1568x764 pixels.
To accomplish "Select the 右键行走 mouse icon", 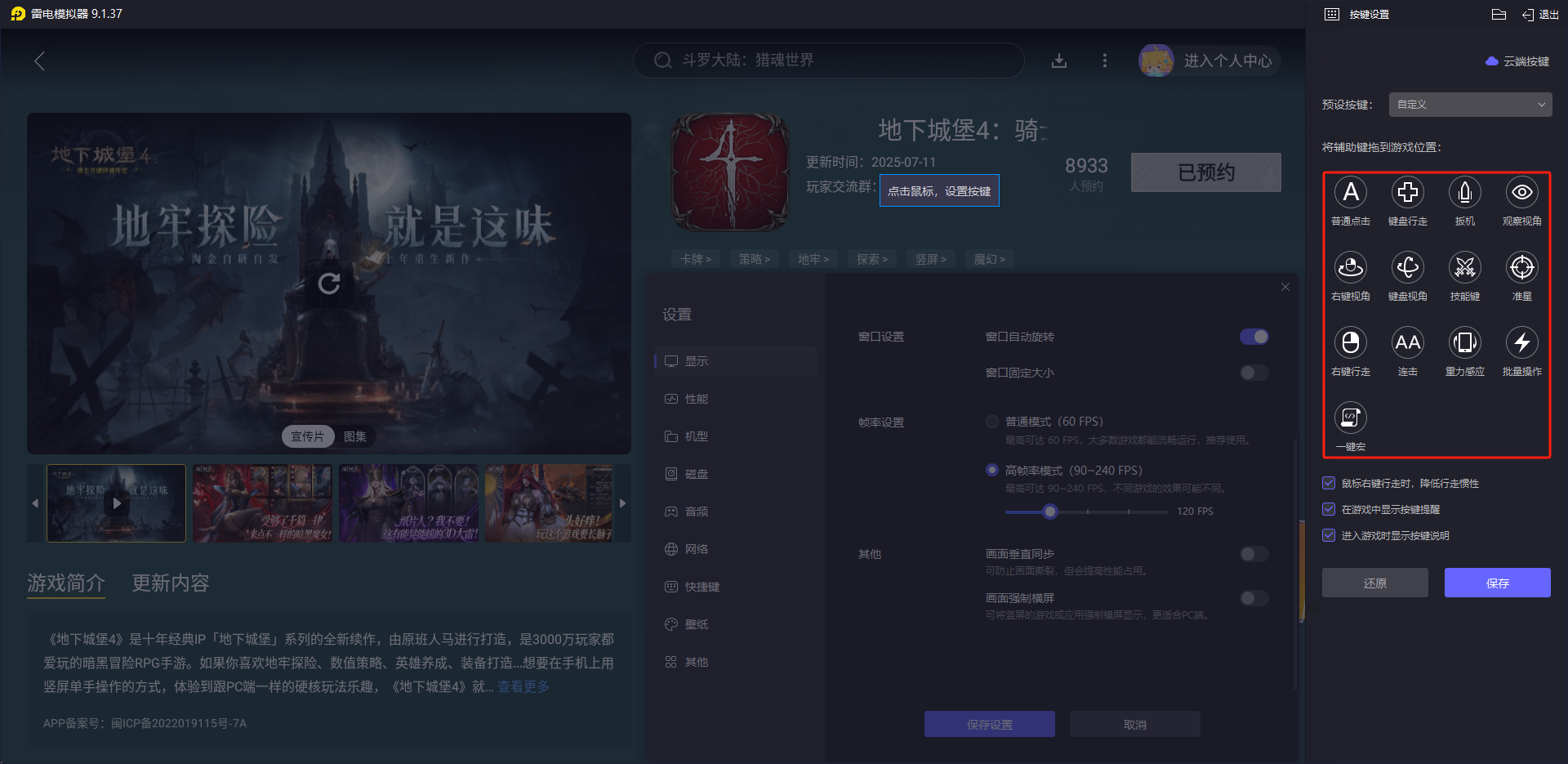I will (1351, 343).
